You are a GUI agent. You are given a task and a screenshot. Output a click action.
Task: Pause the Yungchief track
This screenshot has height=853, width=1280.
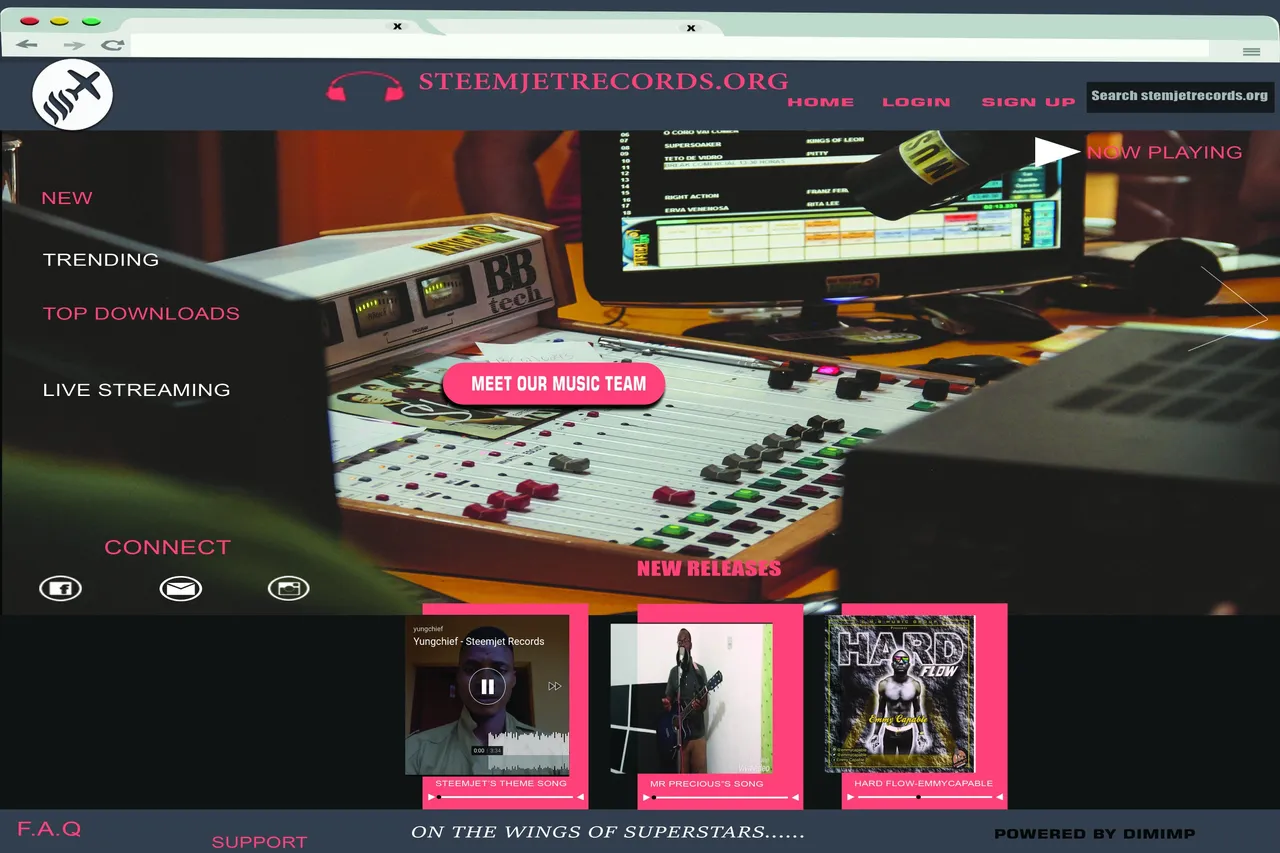pyautogui.click(x=487, y=686)
